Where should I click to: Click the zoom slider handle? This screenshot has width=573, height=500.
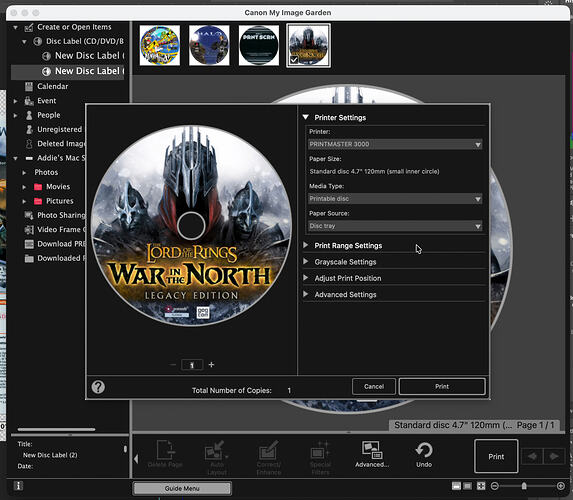click(x=524, y=486)
